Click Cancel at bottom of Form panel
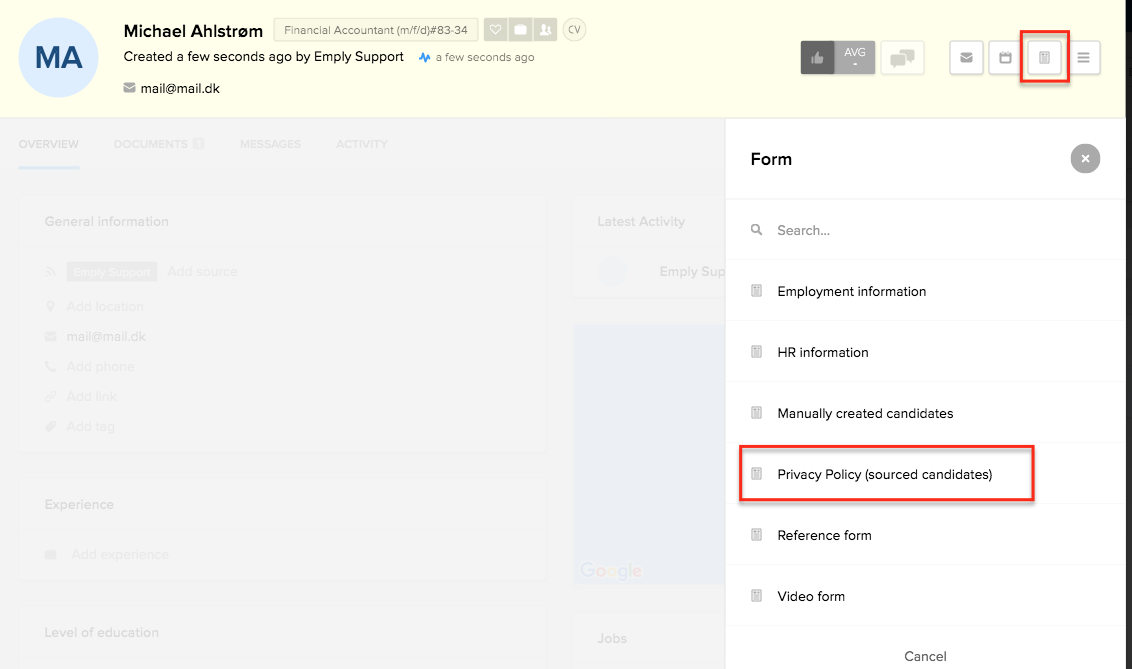 925,656
